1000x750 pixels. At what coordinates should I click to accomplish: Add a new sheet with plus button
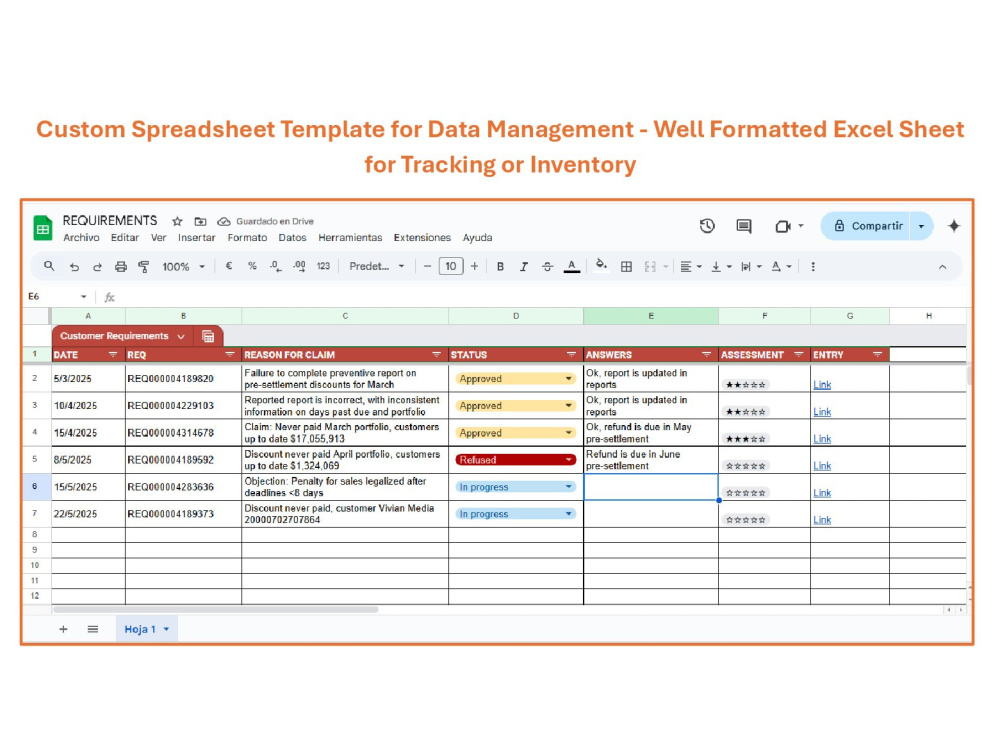(x=63, y=629)
